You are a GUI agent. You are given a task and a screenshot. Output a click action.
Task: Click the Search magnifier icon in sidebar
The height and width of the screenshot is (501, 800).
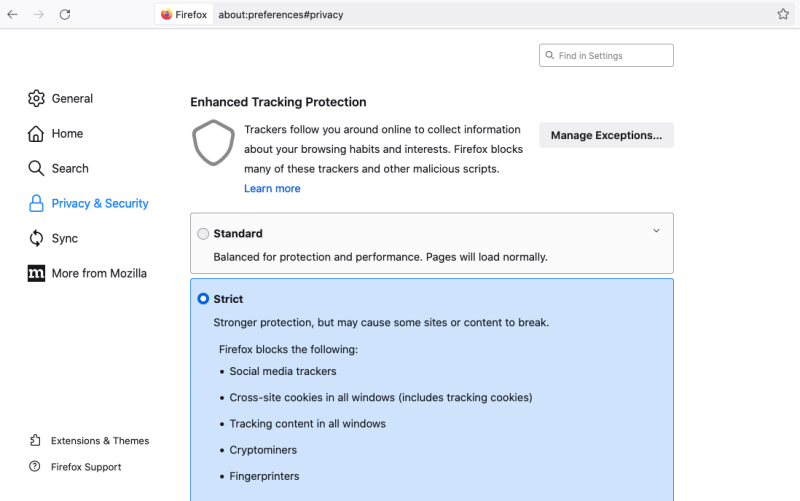[x=36, y=168]
